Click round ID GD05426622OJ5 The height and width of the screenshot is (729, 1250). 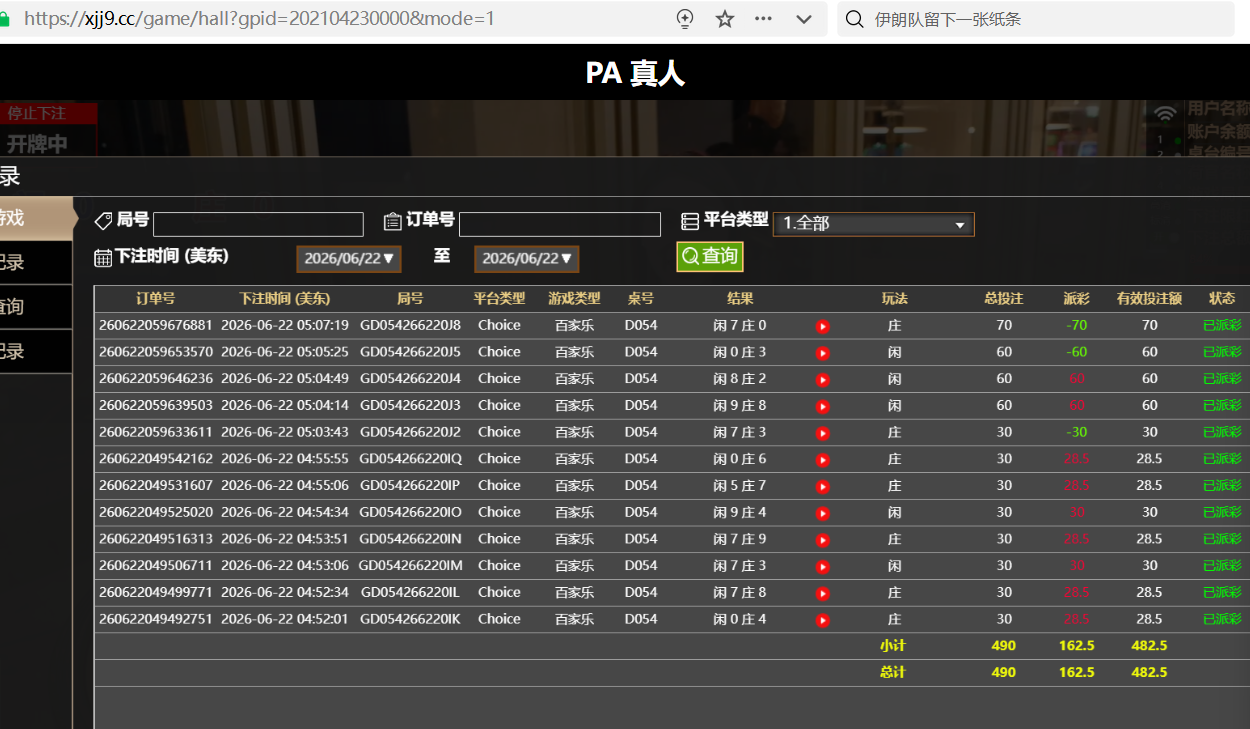(410, 352)
